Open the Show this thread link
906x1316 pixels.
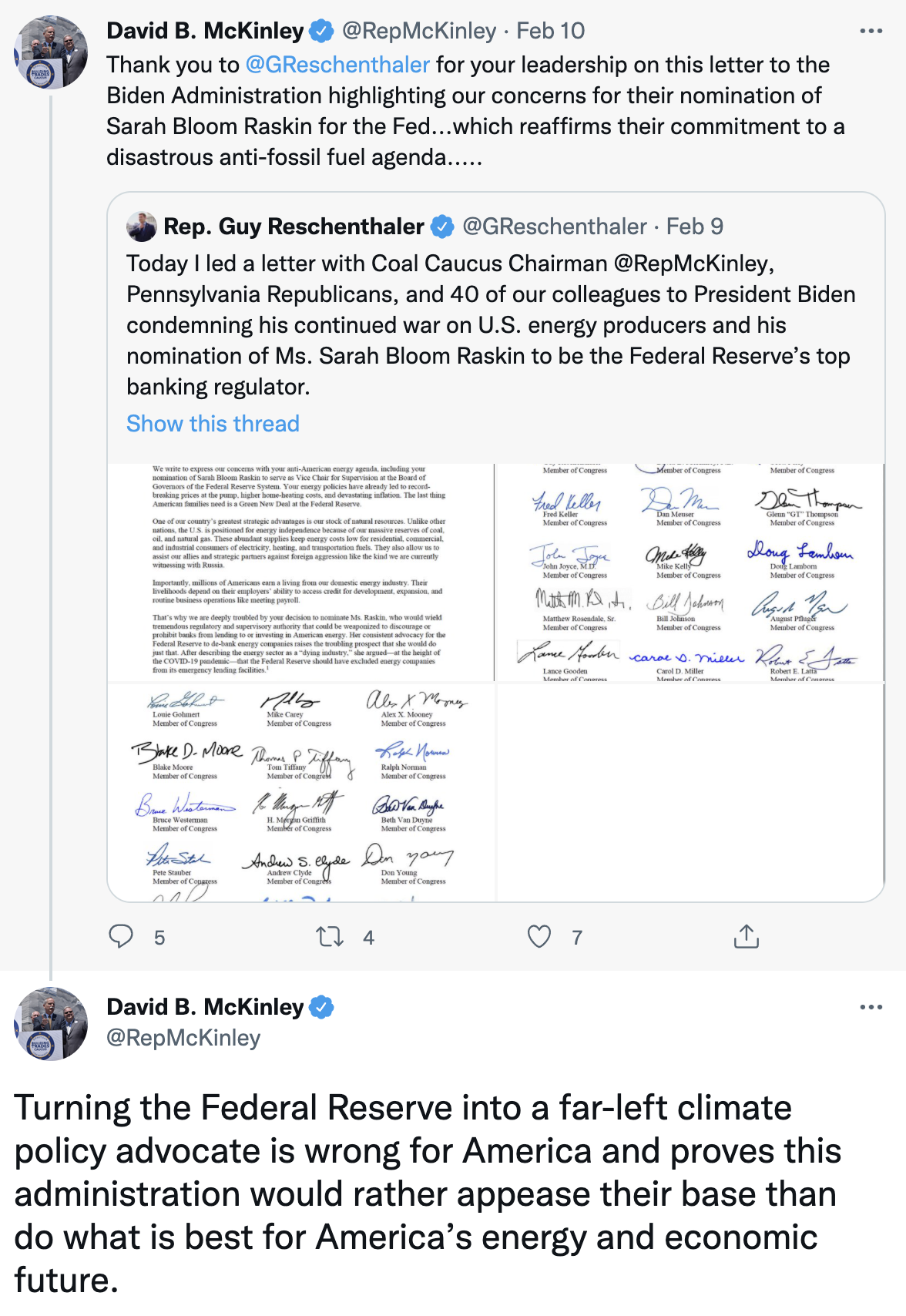point(213,424)
